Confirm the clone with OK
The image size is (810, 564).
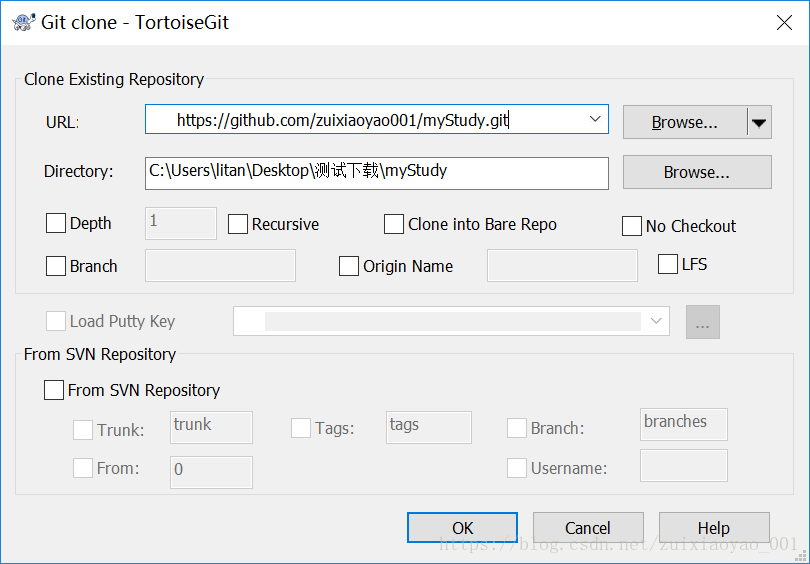pos(462,528)
